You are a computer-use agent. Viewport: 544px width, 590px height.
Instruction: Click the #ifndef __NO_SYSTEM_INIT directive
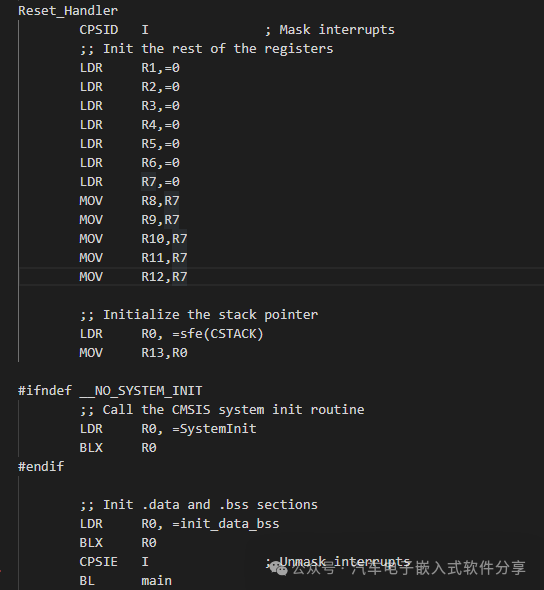[x=110, y=391]
